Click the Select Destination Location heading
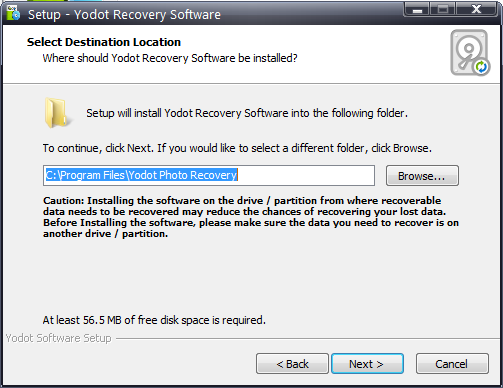Image resolution: width=503 pixels, height=388 pixels. [104, 42]
